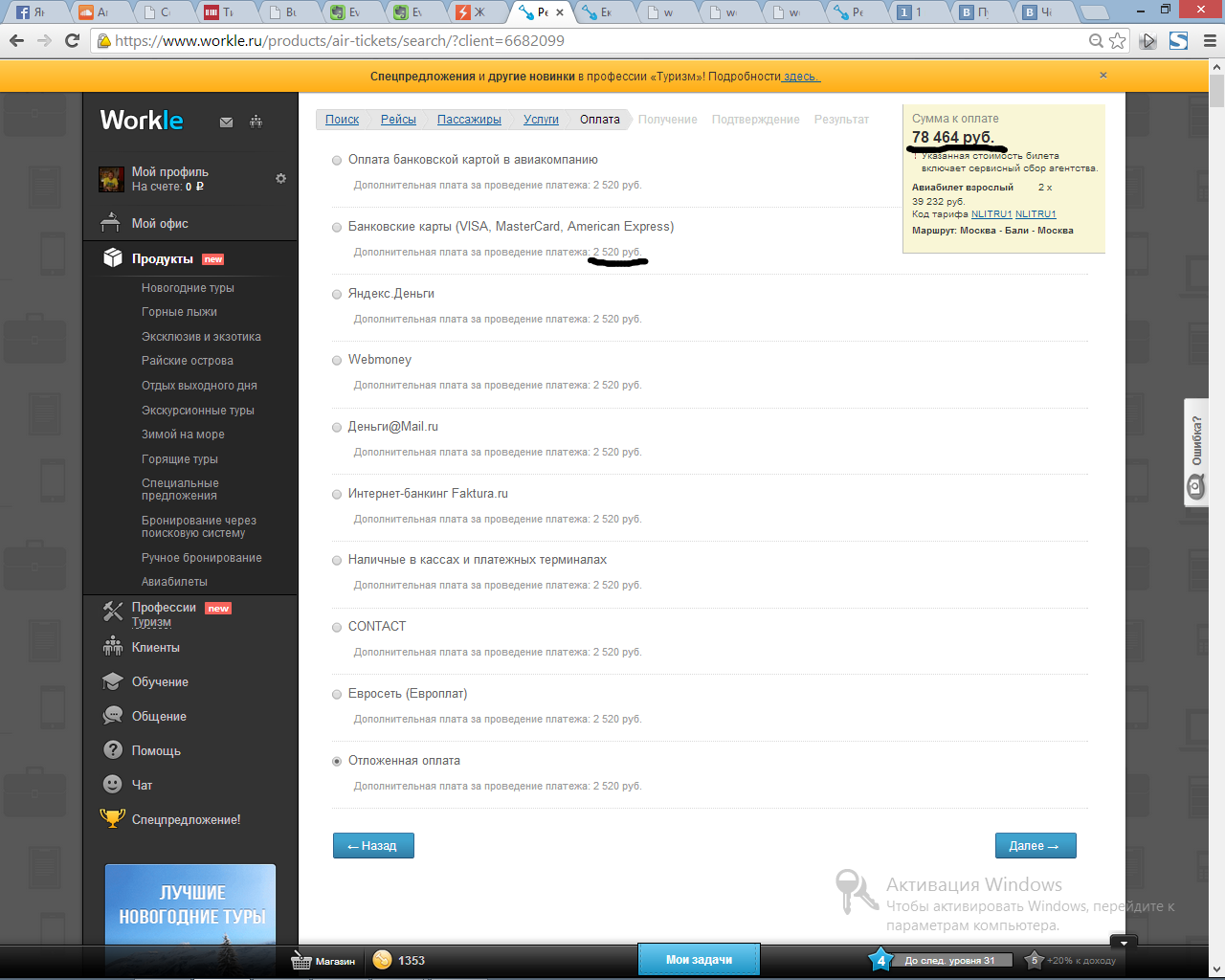Open Мои задачи button in bottom bar
1225x980 pixels.
(699, 960)
